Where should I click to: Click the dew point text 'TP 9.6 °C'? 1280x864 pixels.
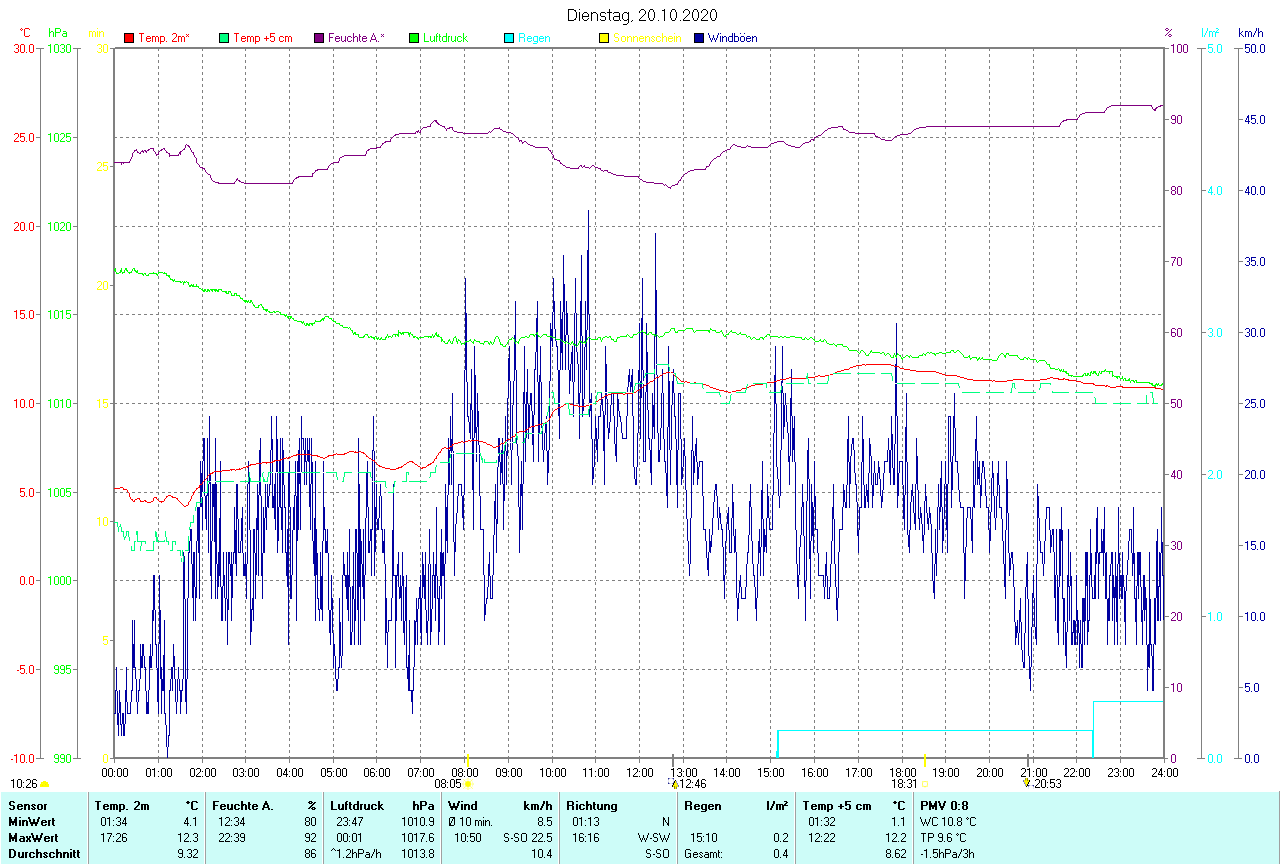tap(945, 838)
